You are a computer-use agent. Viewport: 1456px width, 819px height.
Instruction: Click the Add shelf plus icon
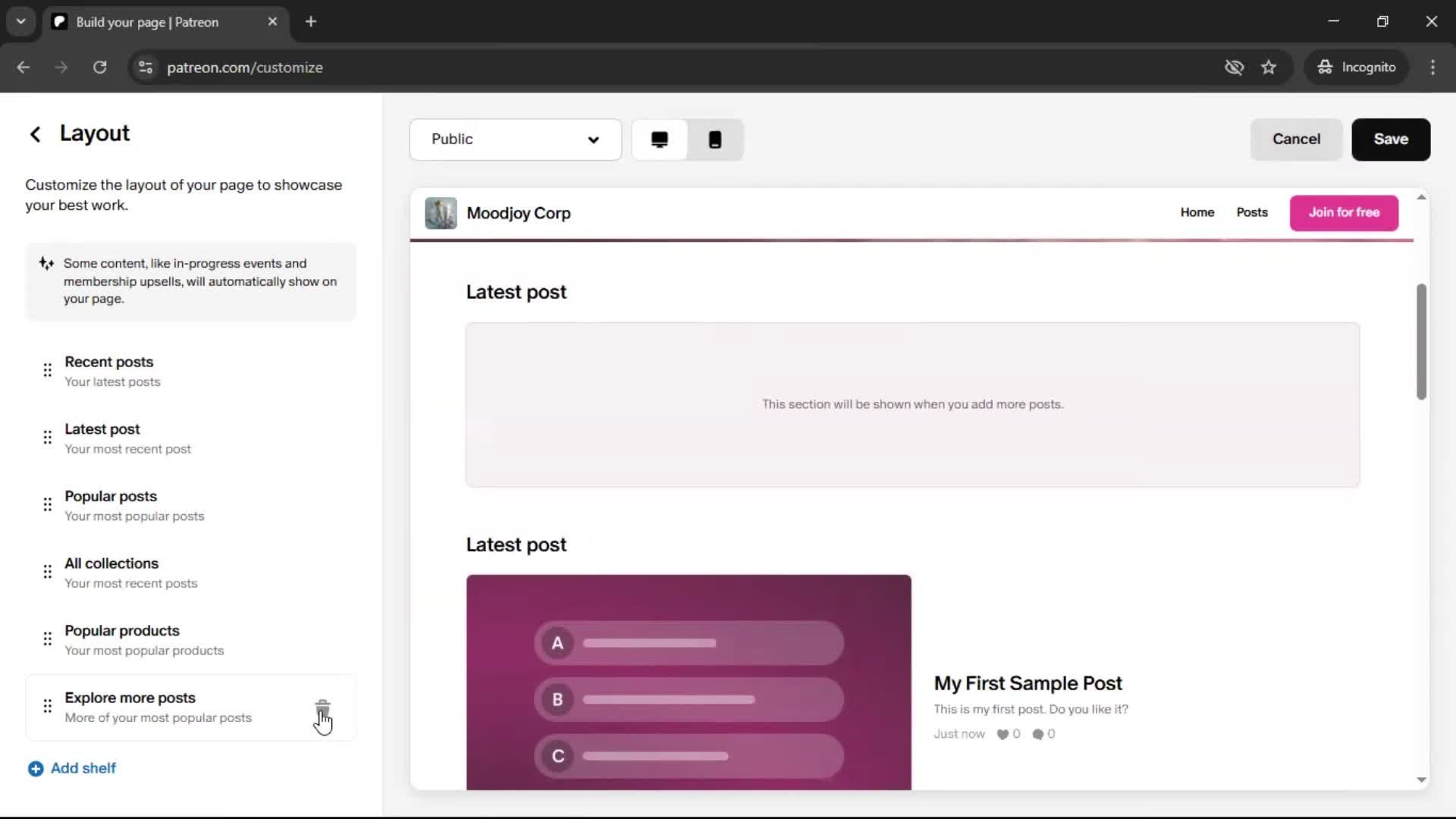pyautogui.click(x=36, y=768)
